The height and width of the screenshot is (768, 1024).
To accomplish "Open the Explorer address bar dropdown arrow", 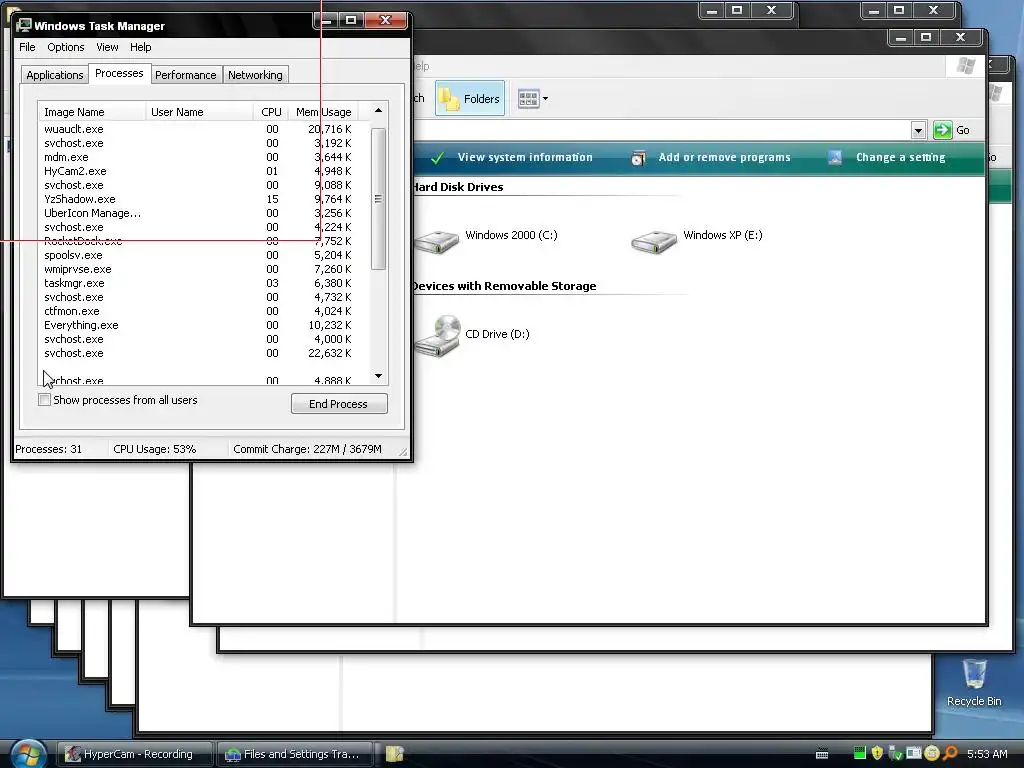I will [918, 130].
